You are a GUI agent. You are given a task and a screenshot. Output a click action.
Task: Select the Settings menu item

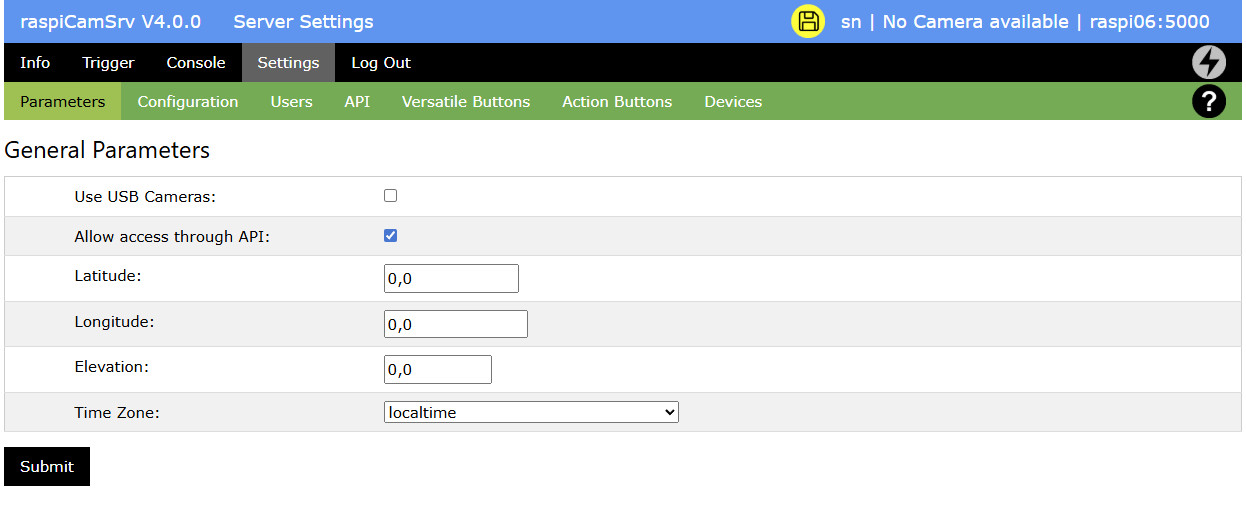pos(288,63)
